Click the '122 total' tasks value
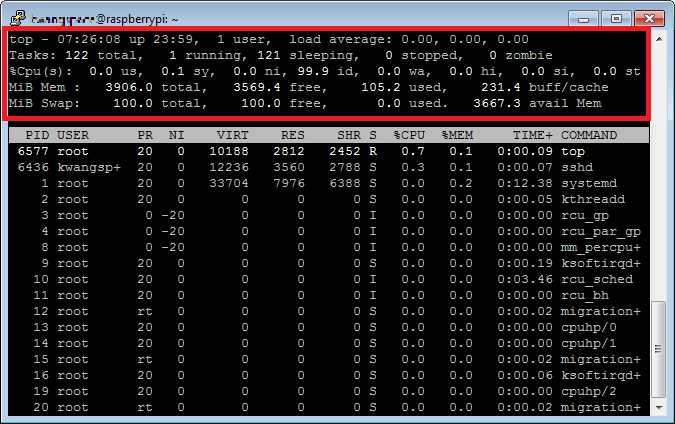Screen dimensions: 675x424 105,55
